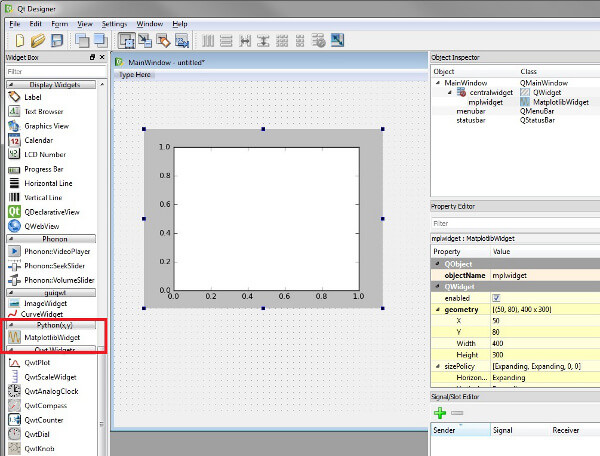Open the Settings menu
The height and width of the screenshot is (456, 600).
pyautogui.click(x=114, y=22)
